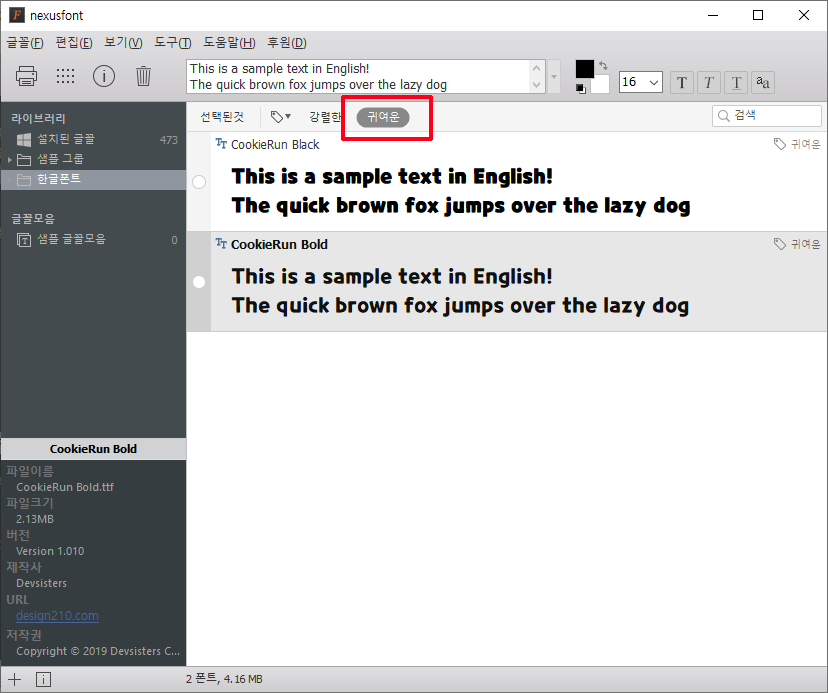Toggle the 귀여운 tag filter pill

click(x=383, y=117)
